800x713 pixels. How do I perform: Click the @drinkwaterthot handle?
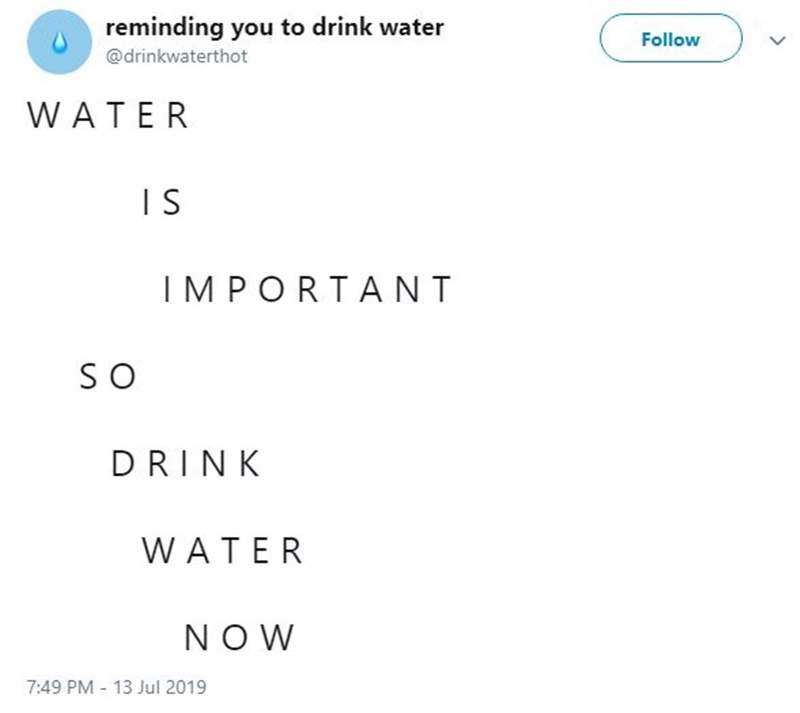tap(177, 56)
